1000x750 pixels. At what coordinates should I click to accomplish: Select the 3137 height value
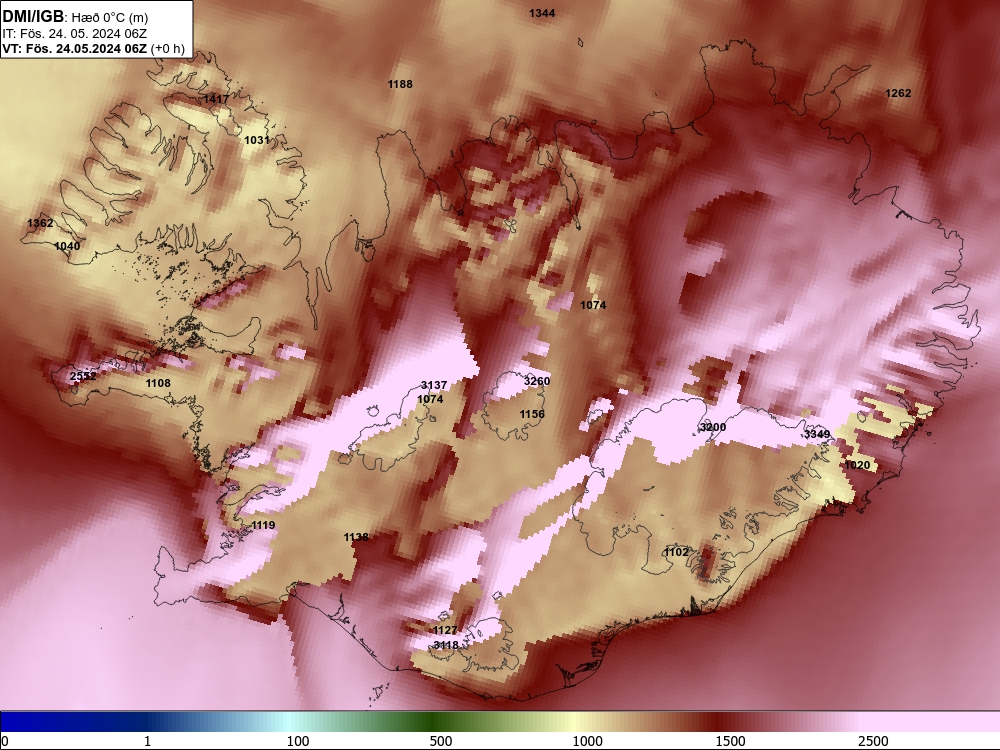click(x=434, y=385)
